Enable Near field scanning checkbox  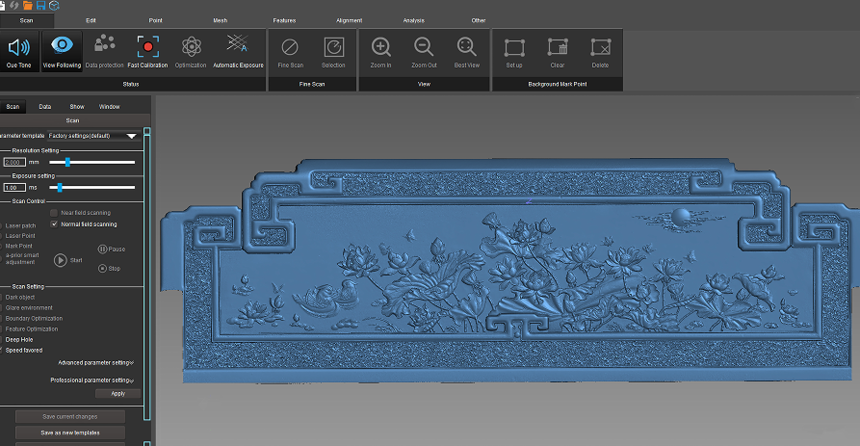pos(54,213)
